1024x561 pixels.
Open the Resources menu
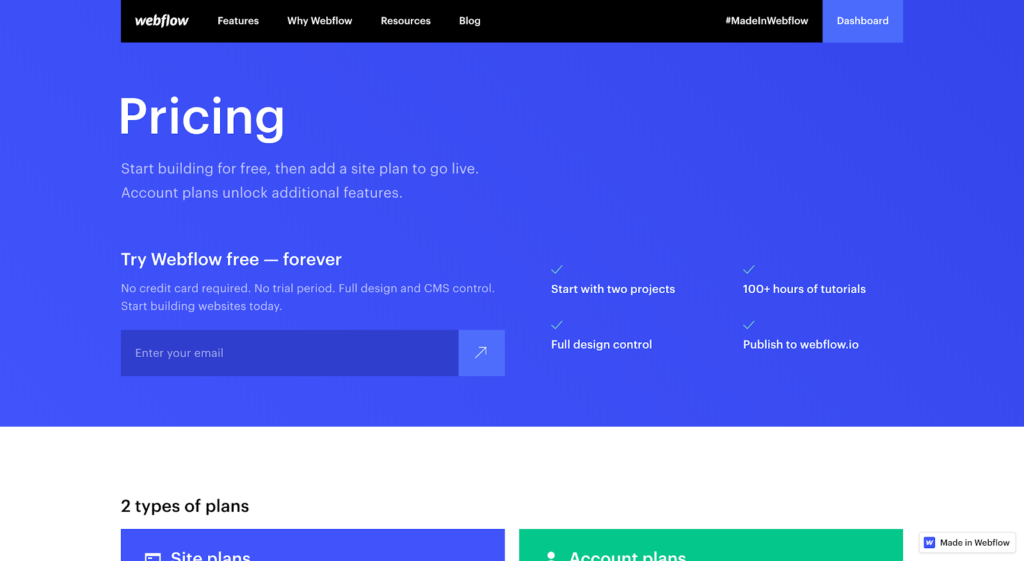point(405,21)
